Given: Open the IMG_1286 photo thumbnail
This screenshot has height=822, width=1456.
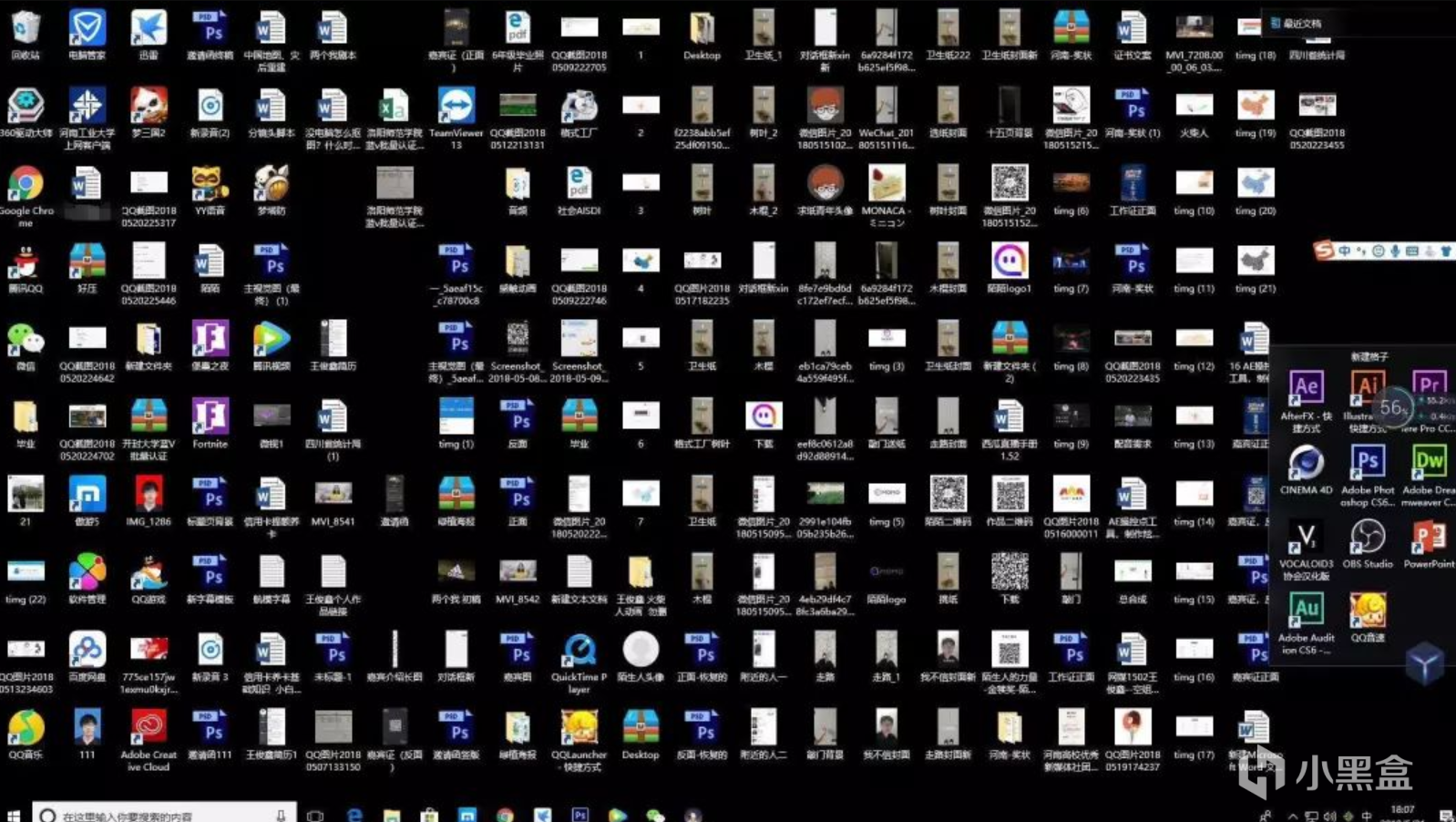Looking at the screenshot, I should tap(149, 501).
